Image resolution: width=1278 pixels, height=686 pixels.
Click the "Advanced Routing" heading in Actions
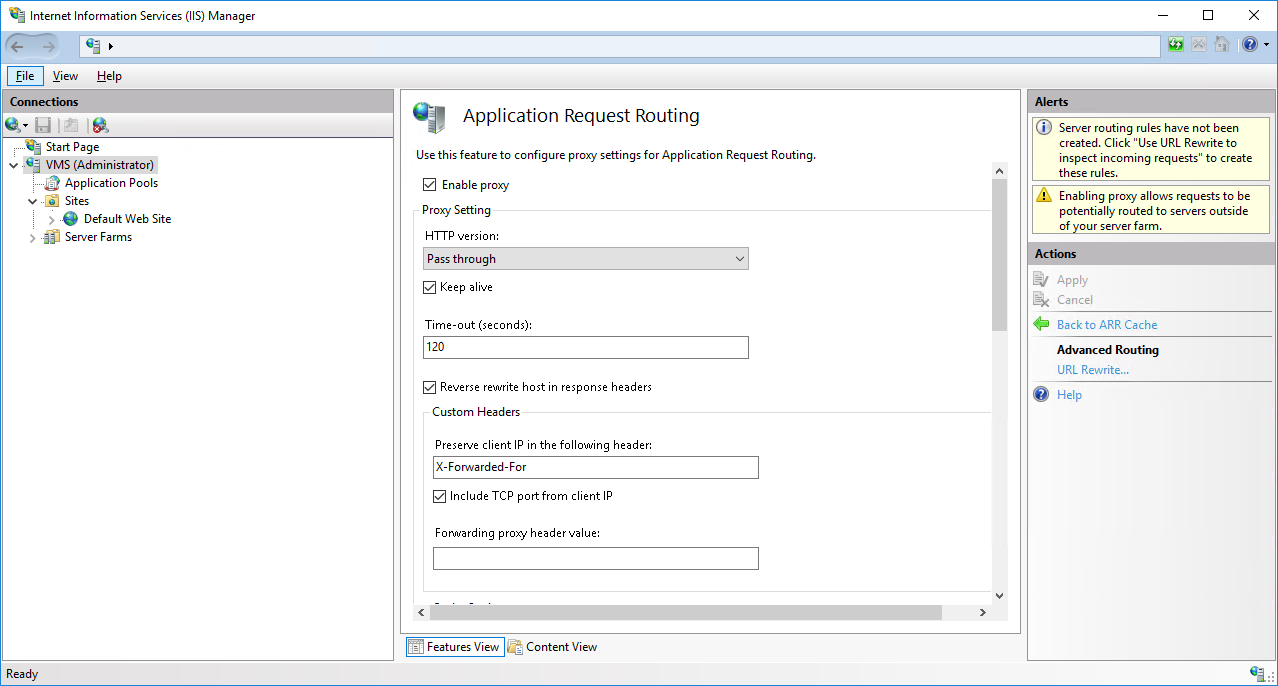click(1108, 350)
